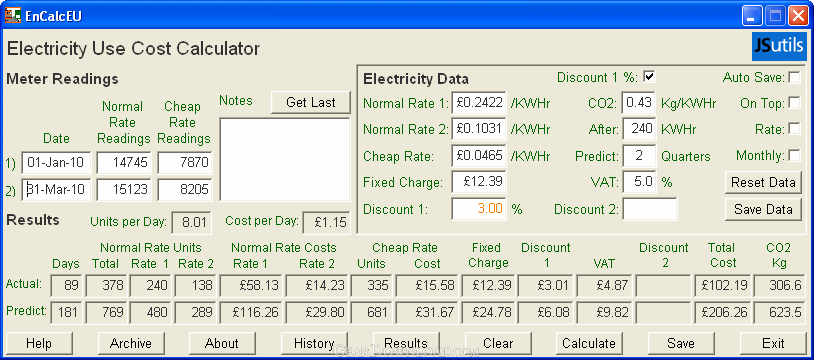Click the Predict VAT value £9.82
The image size is (814, 360).
pyautogui.click(x=605, y=312)
